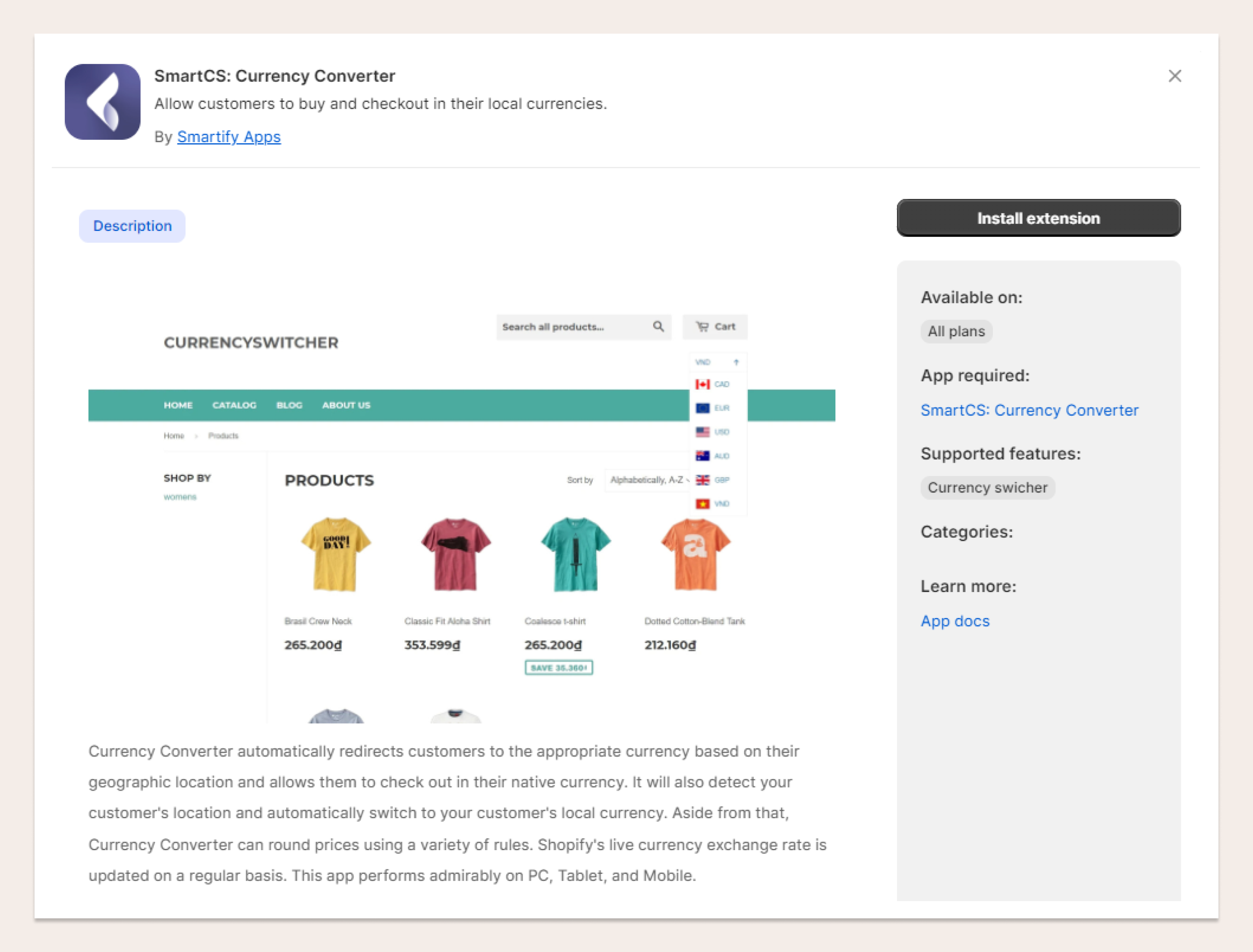Image resolution: width=1253 pixels, height=952 pixels.
Task: Click the SAVE badge under Coalesce t-shirt
Action: pos(558,668)
